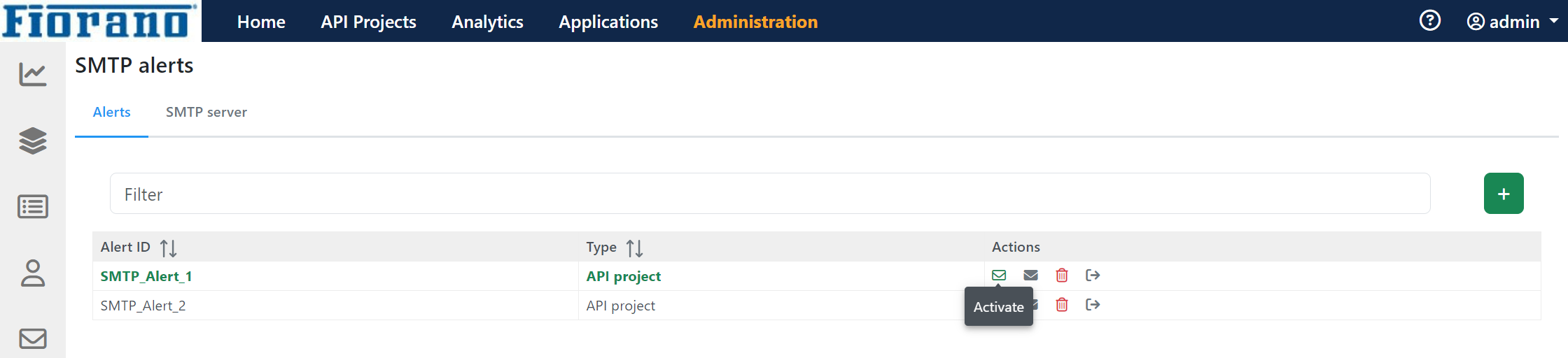Add a new alert with the plus button
The width and height of the screenshot is (1568, 358).
[1503, 194]
